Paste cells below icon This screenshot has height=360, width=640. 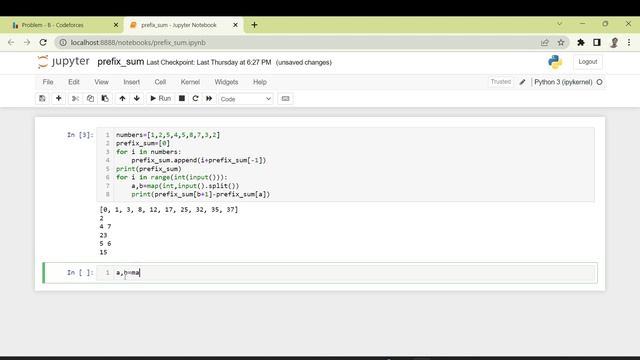point(105,98)
